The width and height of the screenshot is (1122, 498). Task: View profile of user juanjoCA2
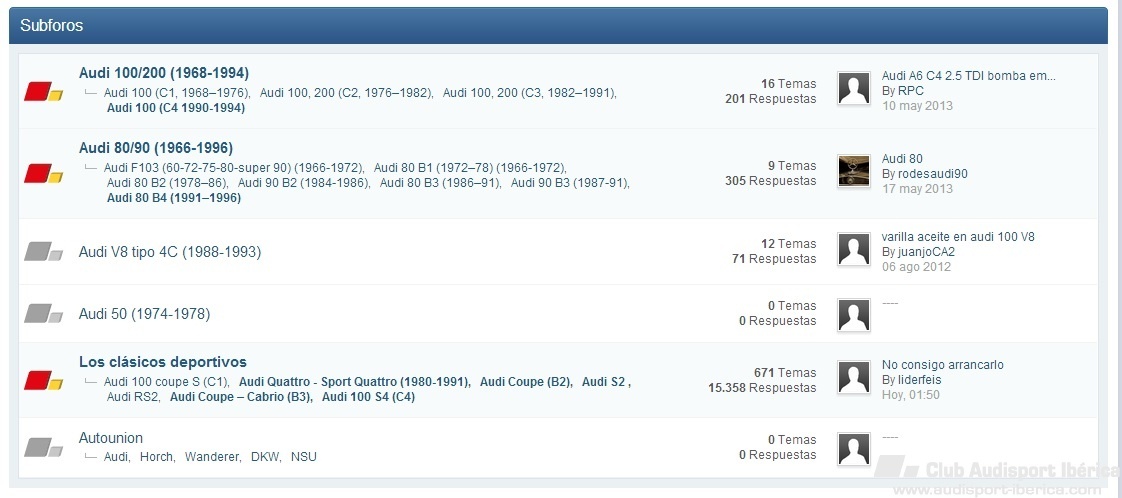(927, 252)
